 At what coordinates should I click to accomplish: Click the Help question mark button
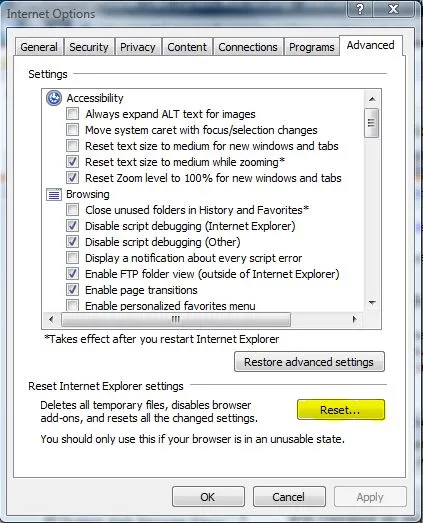click(360, 9)
